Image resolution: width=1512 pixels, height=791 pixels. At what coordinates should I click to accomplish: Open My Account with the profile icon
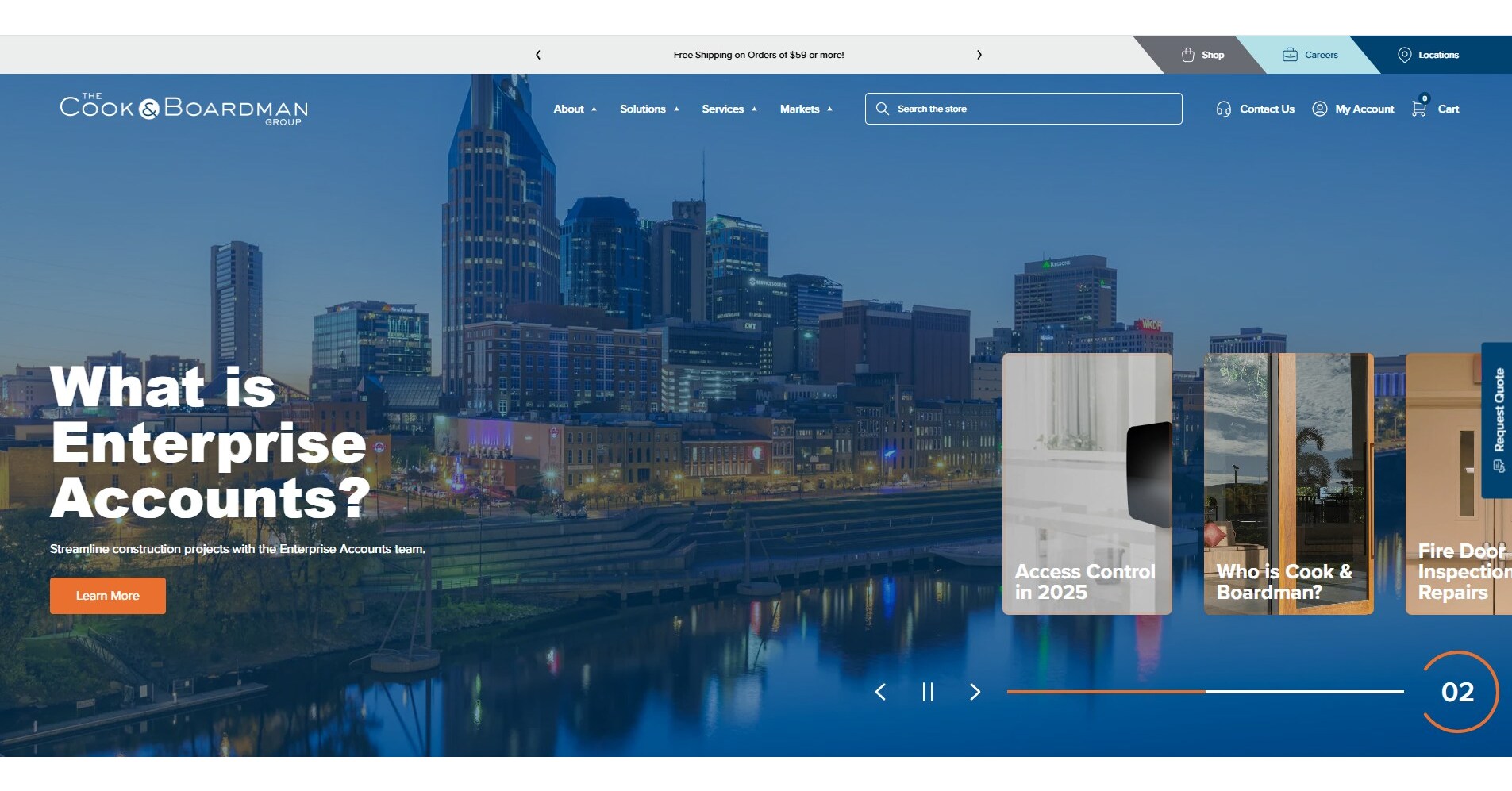[x=1318, y=109]
